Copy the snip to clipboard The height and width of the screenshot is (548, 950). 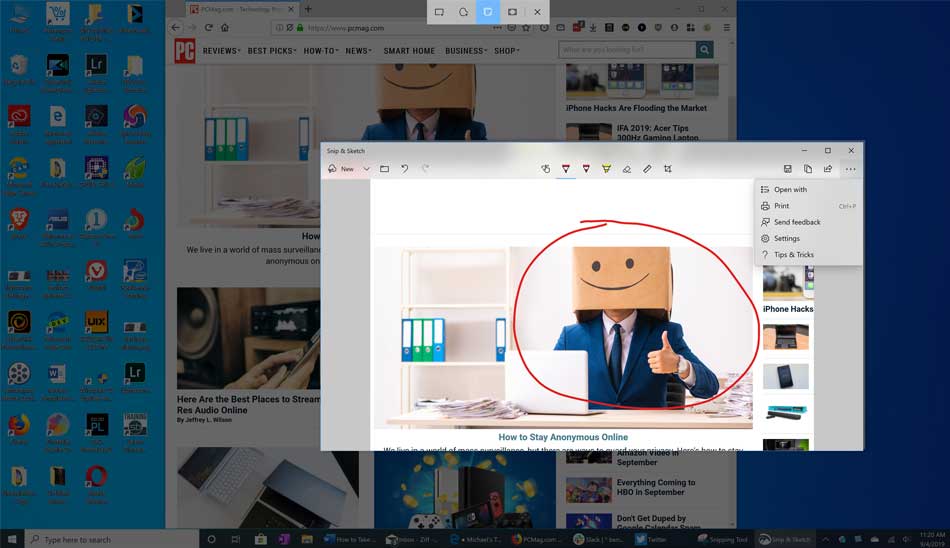tap(808, 169)
